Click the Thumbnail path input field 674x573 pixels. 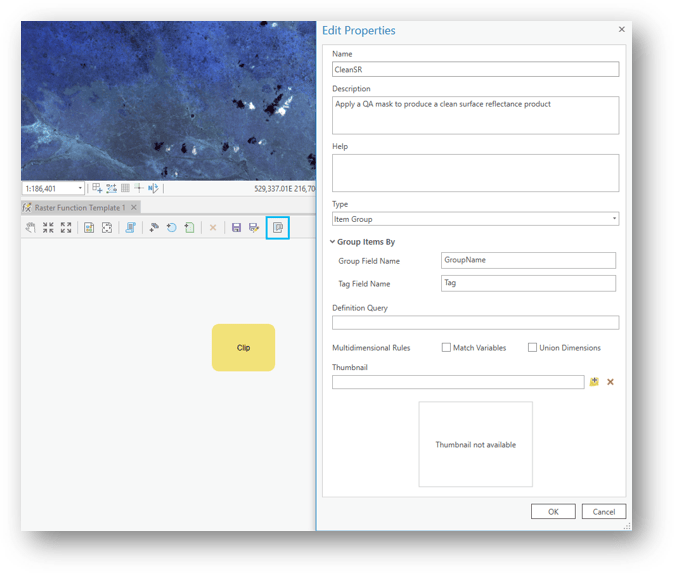(458, 382)
